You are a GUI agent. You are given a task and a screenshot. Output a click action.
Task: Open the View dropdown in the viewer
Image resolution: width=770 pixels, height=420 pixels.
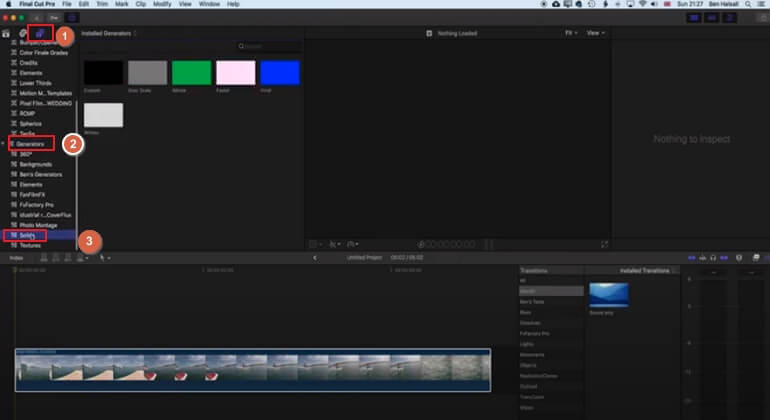coord(596,33)
